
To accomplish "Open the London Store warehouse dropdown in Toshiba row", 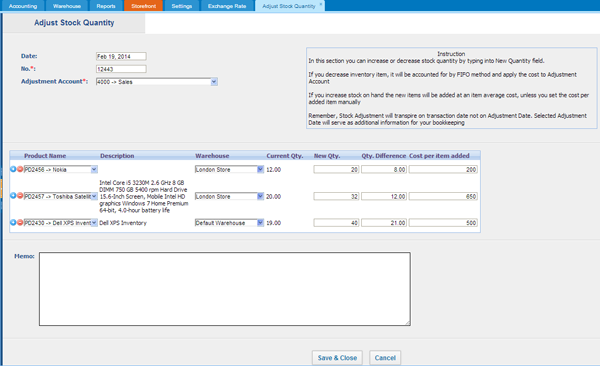I will tap(260, 196).
